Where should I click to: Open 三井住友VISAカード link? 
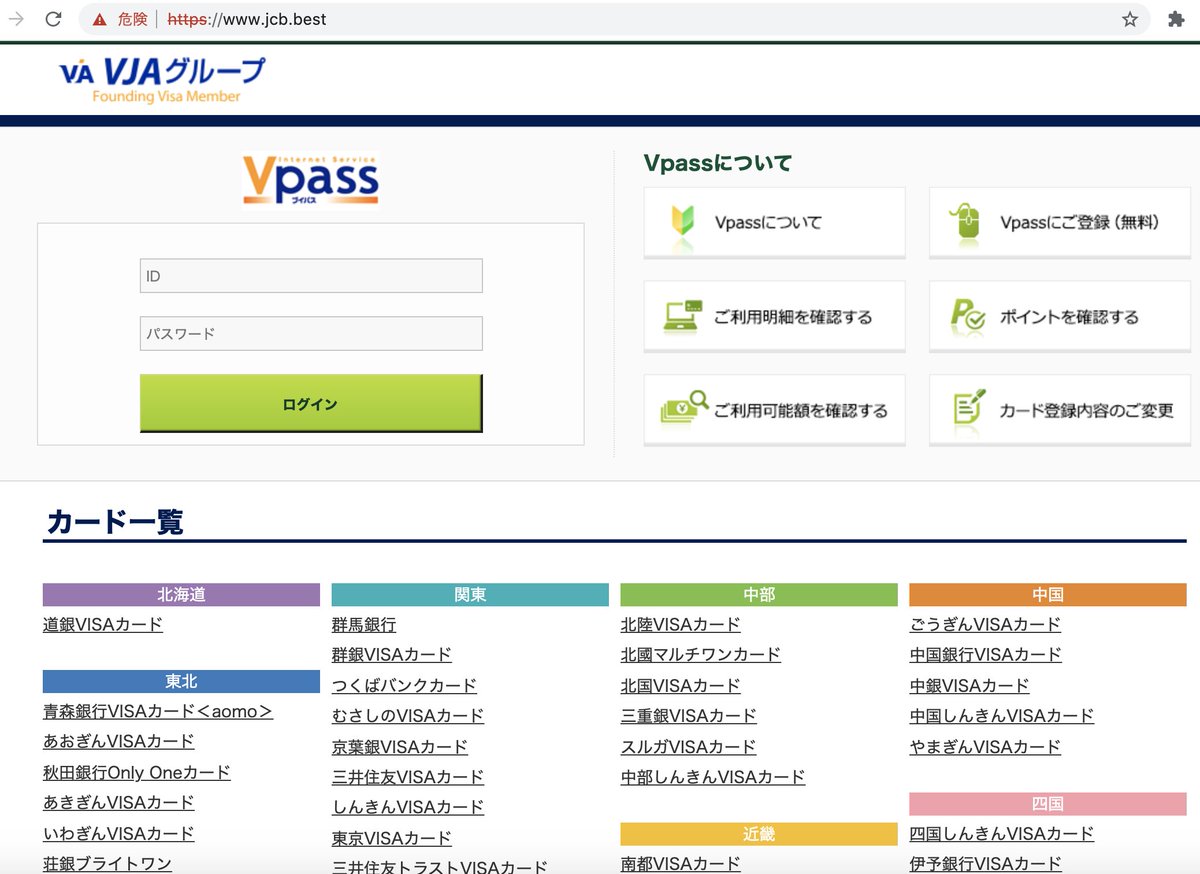coord(408,776)
